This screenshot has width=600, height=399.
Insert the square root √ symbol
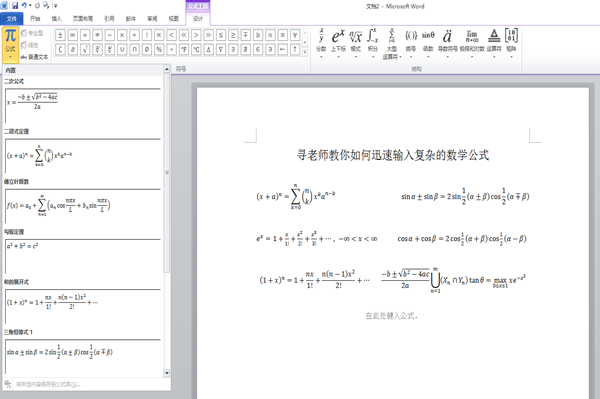tap(85, 49)
